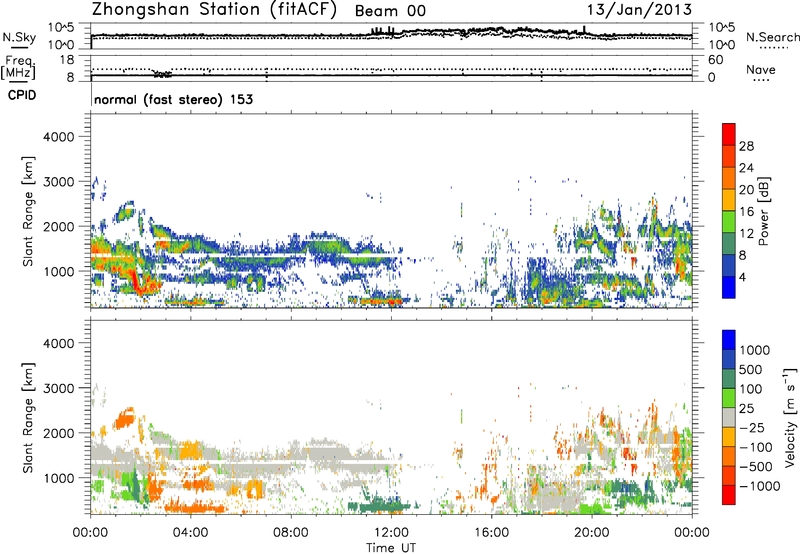Click the Time UT axis title
This screenshot has width=800, height=554.
pyautogui.click(x=391, y=548)
